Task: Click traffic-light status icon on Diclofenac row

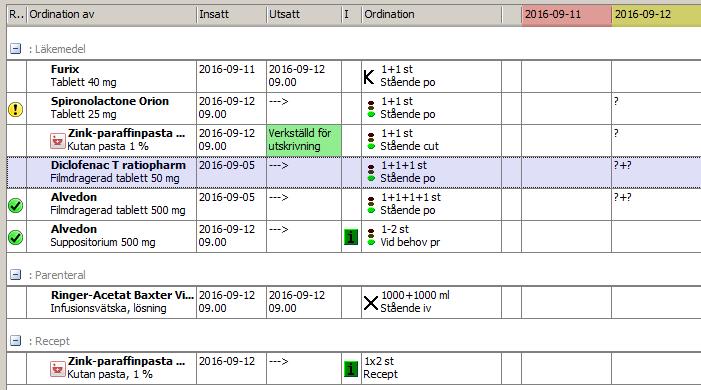Action: pos(371,173)
